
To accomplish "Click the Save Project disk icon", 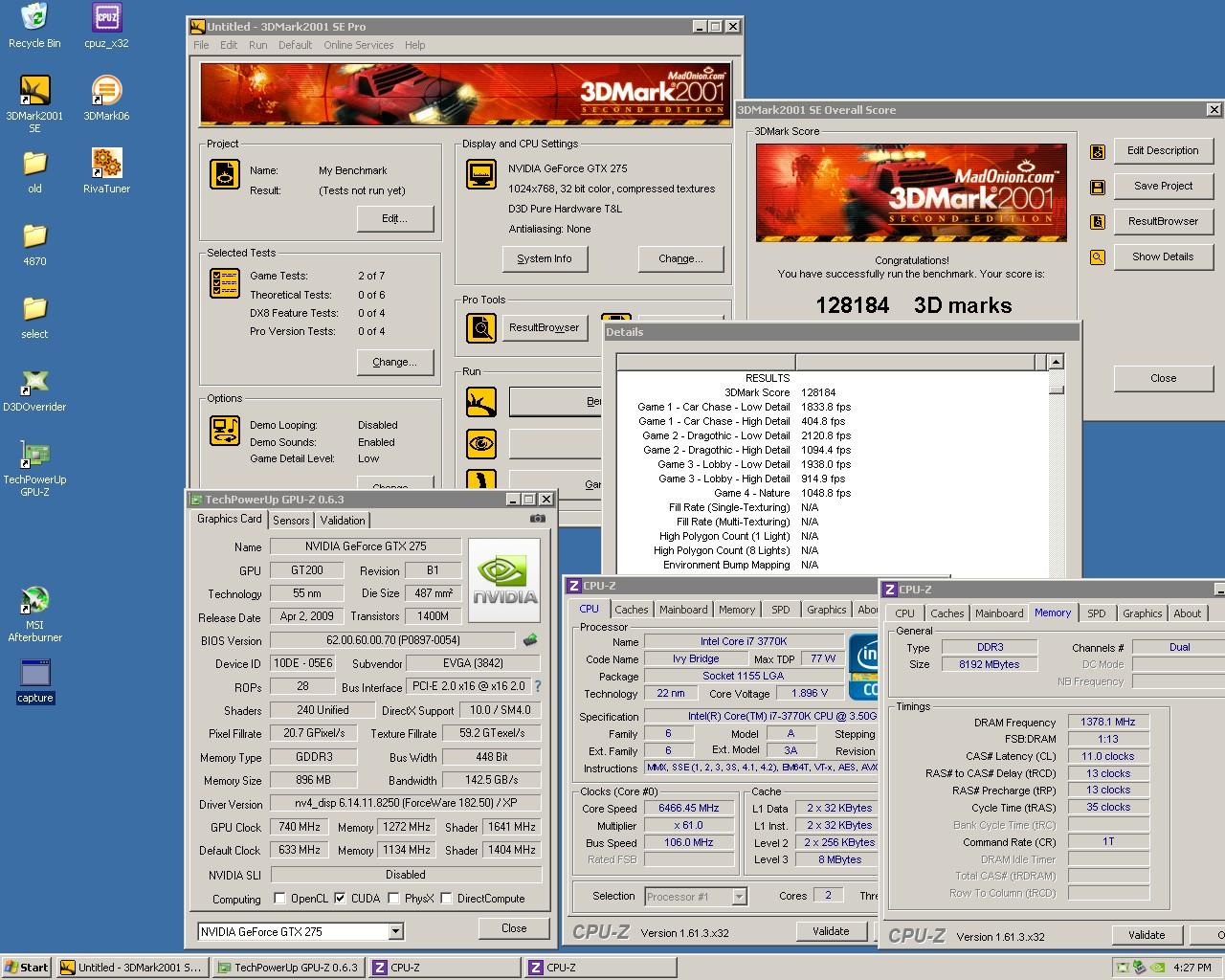I will click(x=1098, y=187).
